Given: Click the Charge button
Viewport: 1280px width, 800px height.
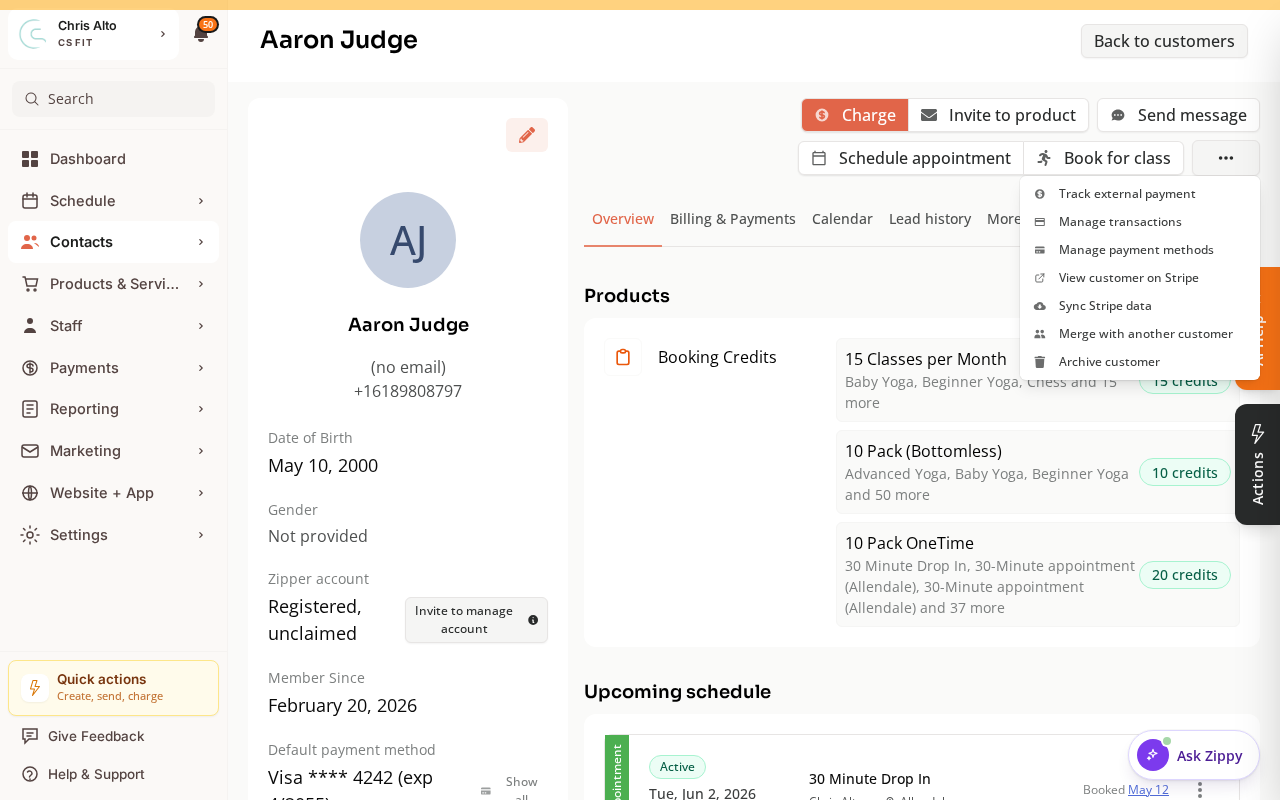Looking at the screenshot, I should [x=855, y=115].
